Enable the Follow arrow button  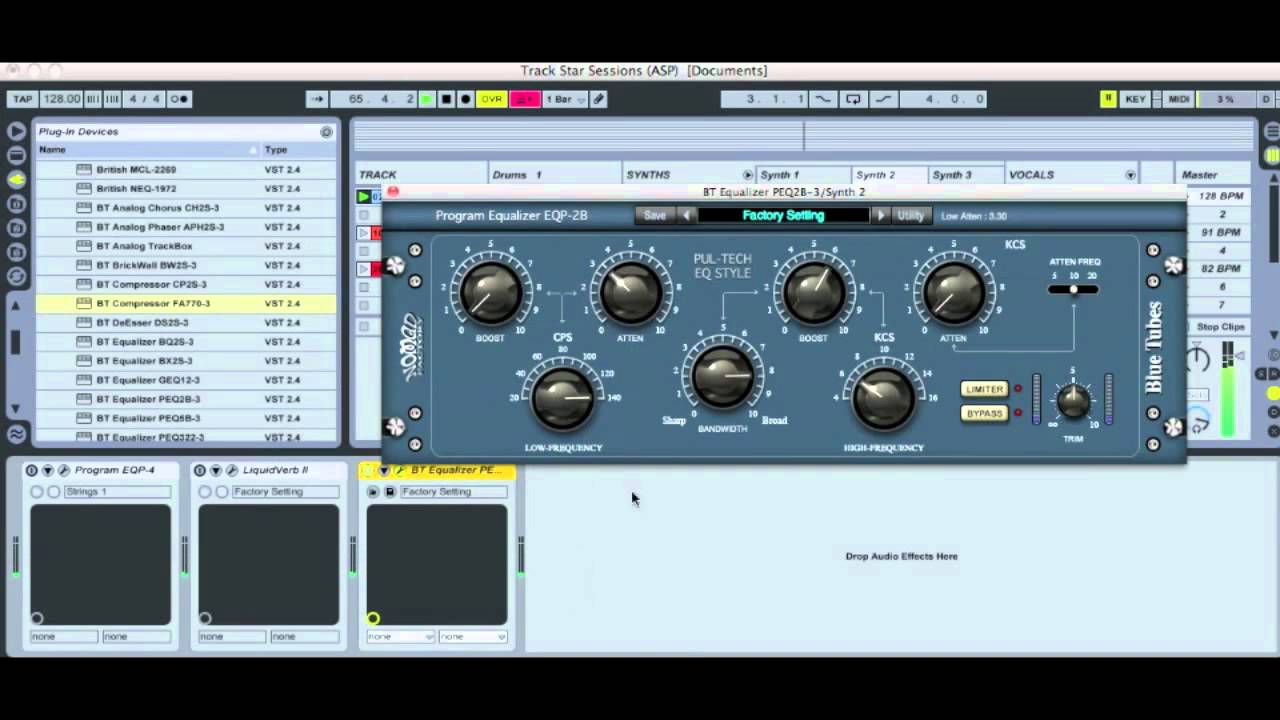(317, 99)
